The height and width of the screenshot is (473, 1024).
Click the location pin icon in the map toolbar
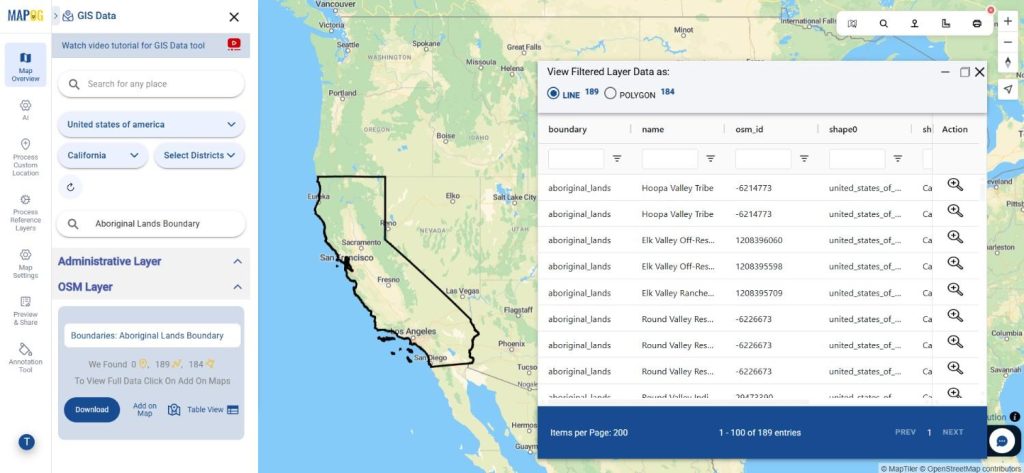point(914,24)
